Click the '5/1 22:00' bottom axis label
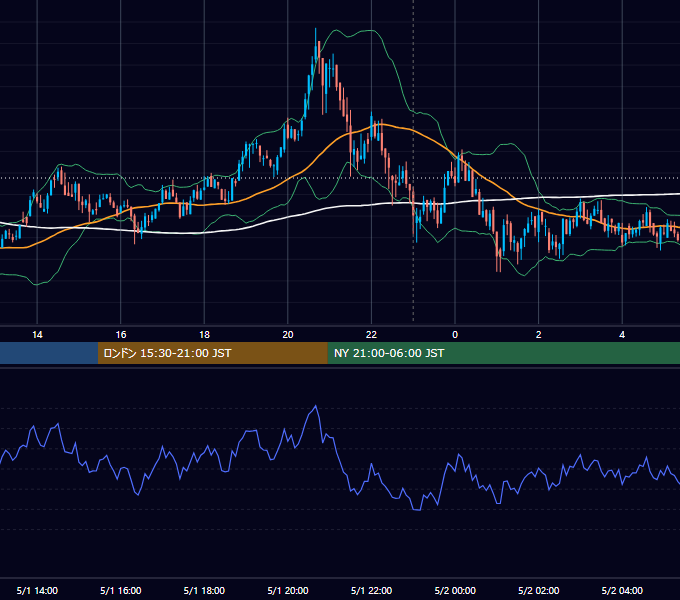680x600 pixels. pos(371,590)
